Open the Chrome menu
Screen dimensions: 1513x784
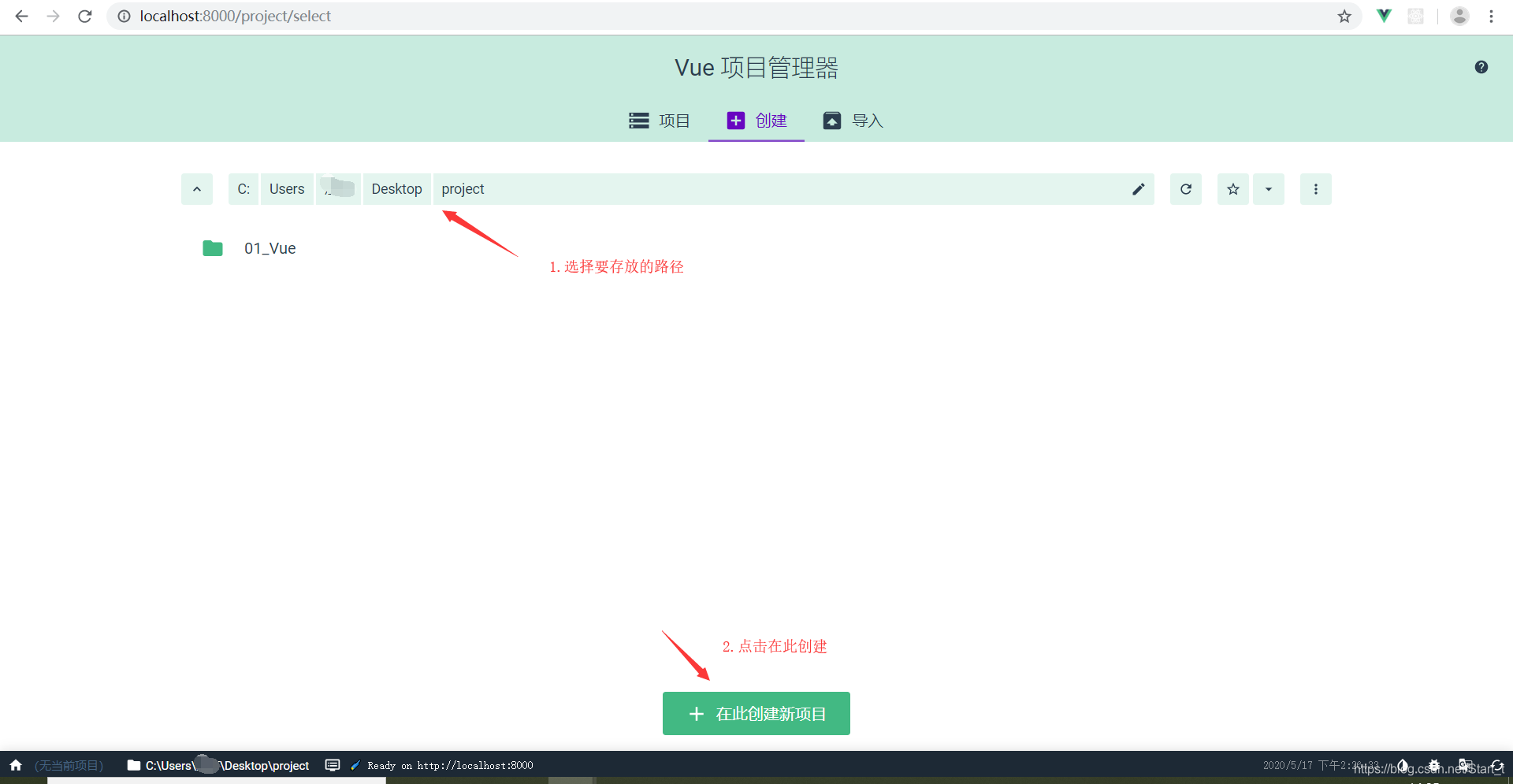click(x=1491, y=16)
